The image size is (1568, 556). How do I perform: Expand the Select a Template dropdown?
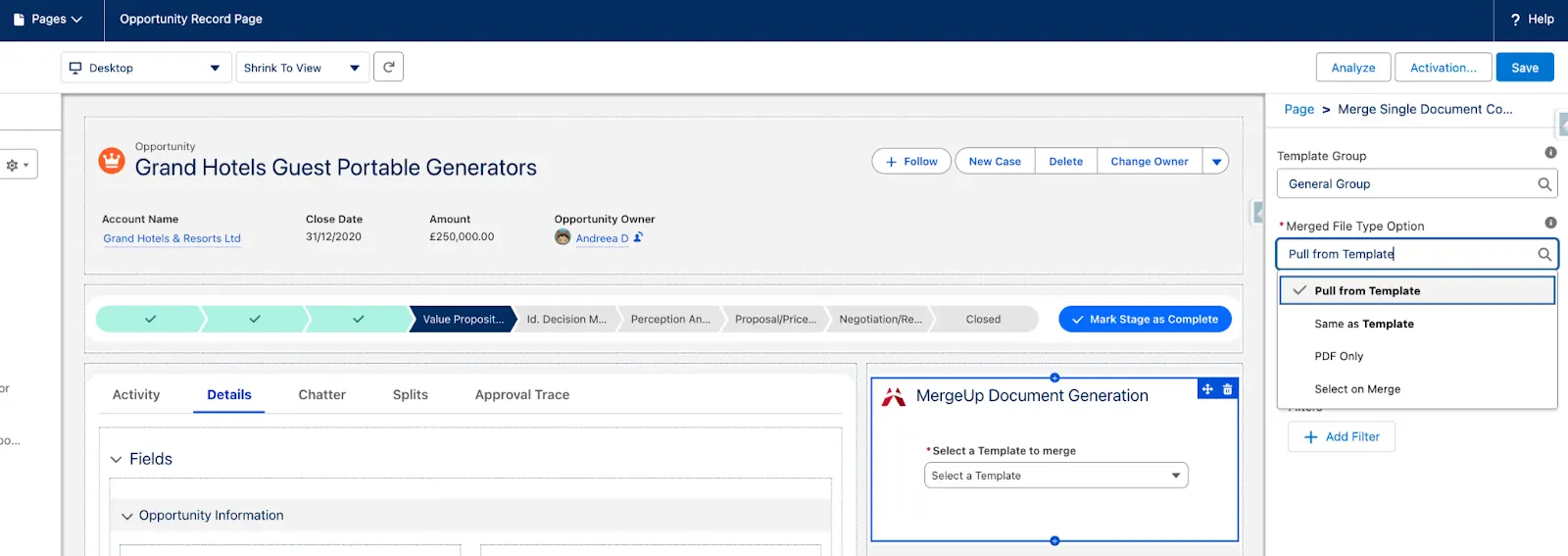[1055, 476]
